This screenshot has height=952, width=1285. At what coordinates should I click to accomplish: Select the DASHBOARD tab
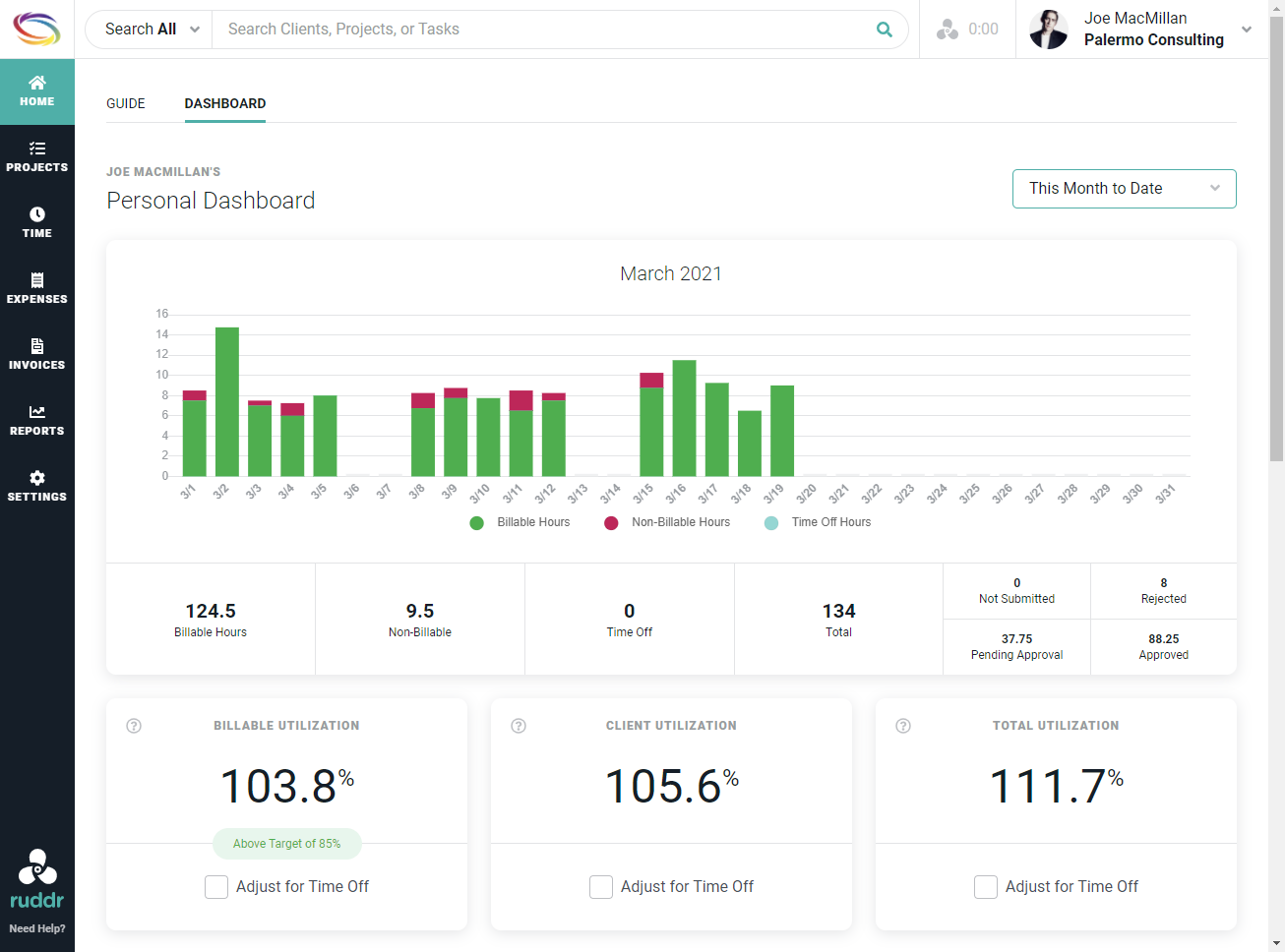[x=224, y=103]
